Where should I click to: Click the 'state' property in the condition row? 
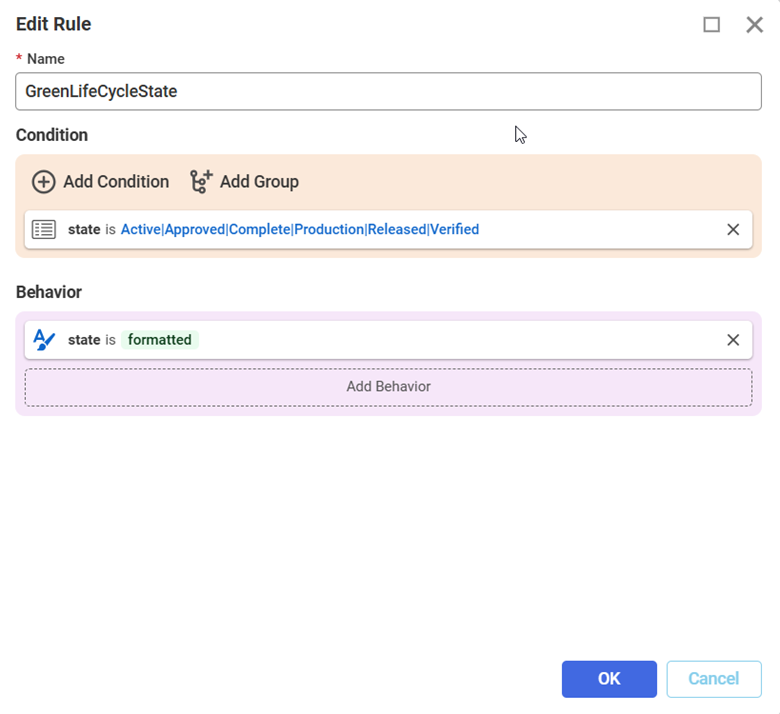tap(84, 230)
